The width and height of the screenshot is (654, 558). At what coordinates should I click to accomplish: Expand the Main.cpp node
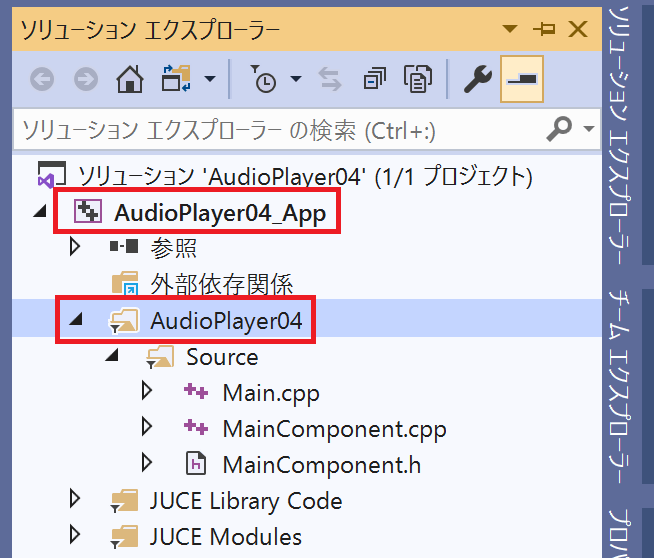click(x=147, y=391)
